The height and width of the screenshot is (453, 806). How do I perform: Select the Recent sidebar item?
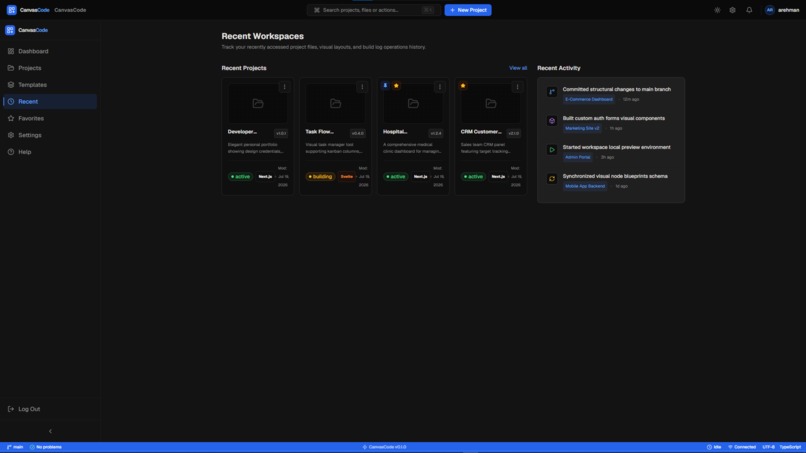pos(50,102)
